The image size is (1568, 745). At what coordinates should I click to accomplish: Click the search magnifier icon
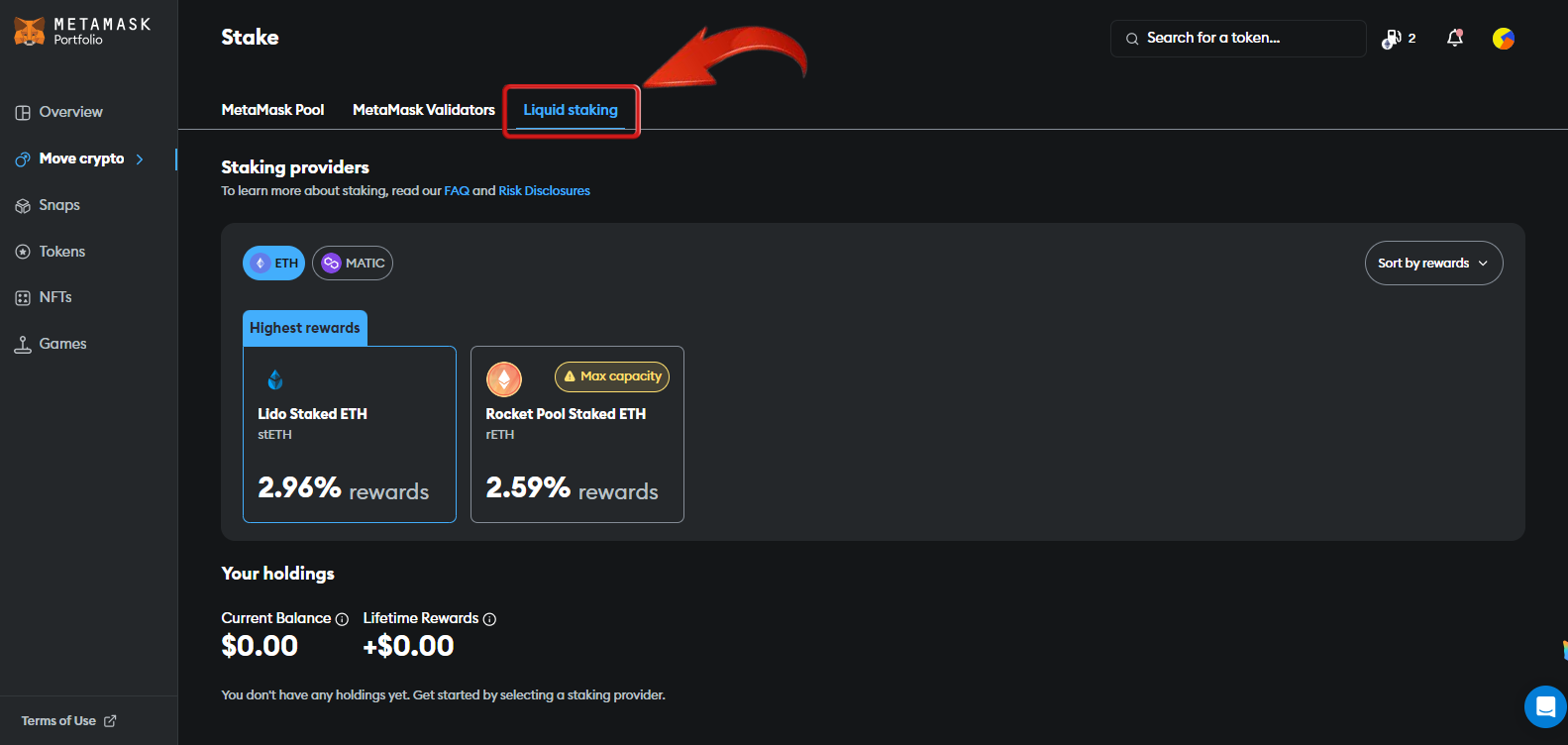coord(1132,39)
